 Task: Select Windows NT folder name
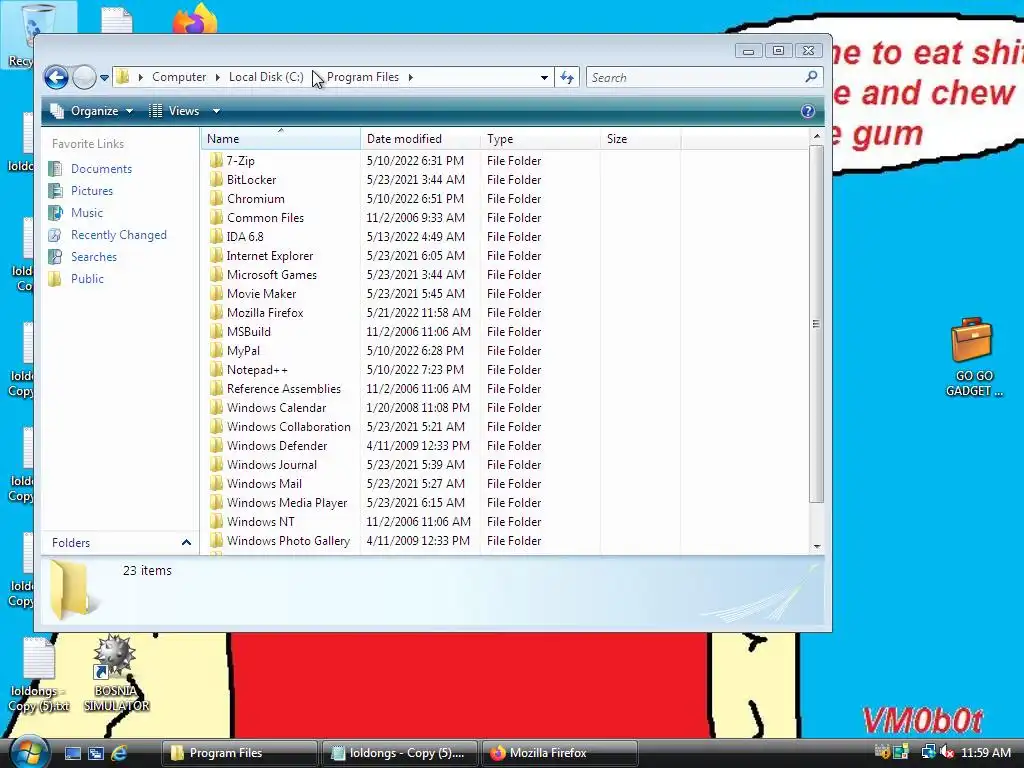tap(261, 522)
